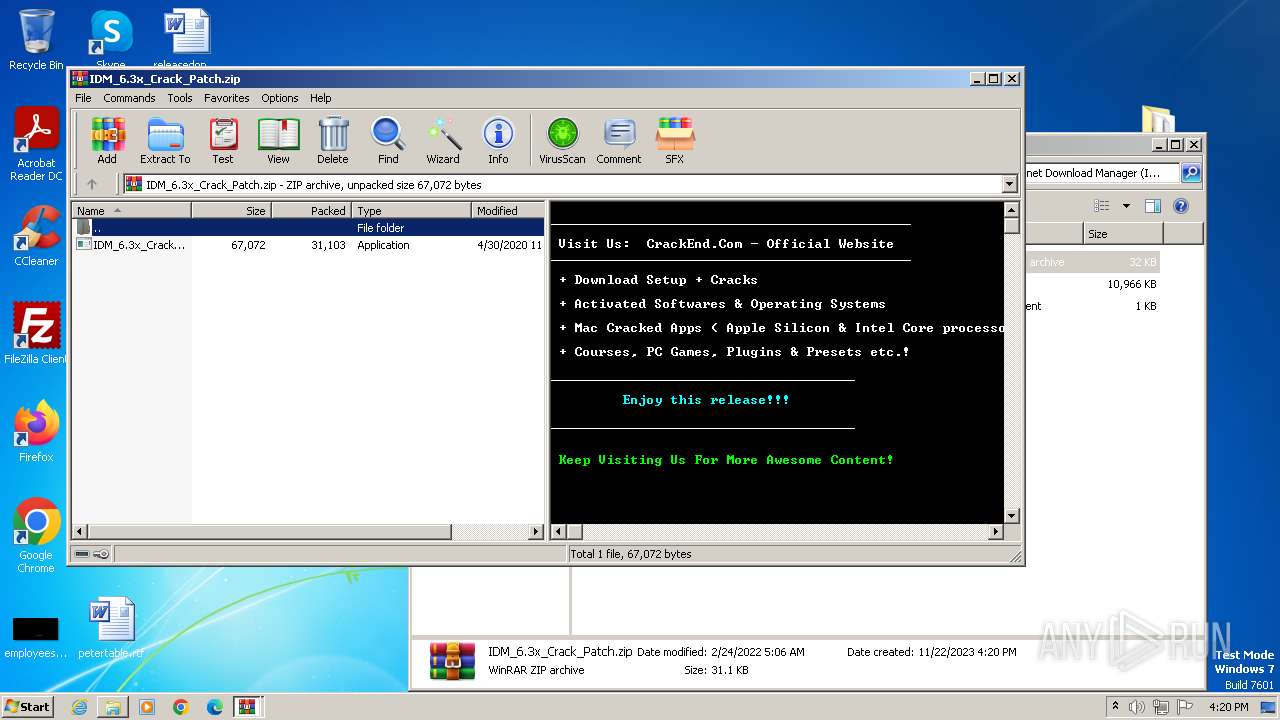
Task: Launch CCleaner desktop shortcut
Action: point(36,236)
